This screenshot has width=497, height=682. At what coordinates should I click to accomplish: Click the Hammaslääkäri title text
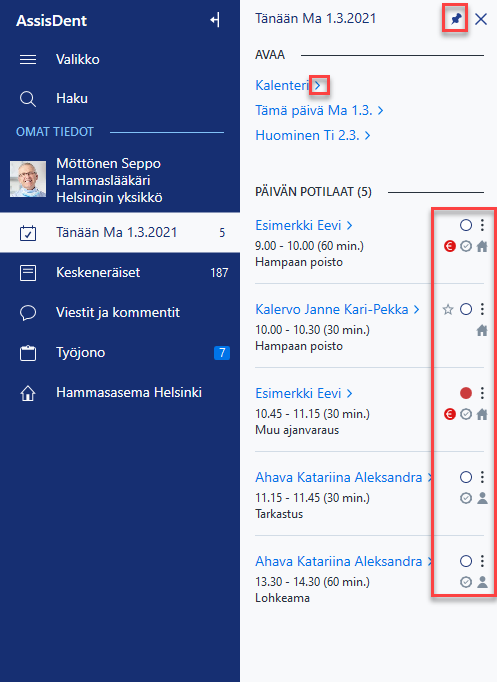[x=103, y=180]
